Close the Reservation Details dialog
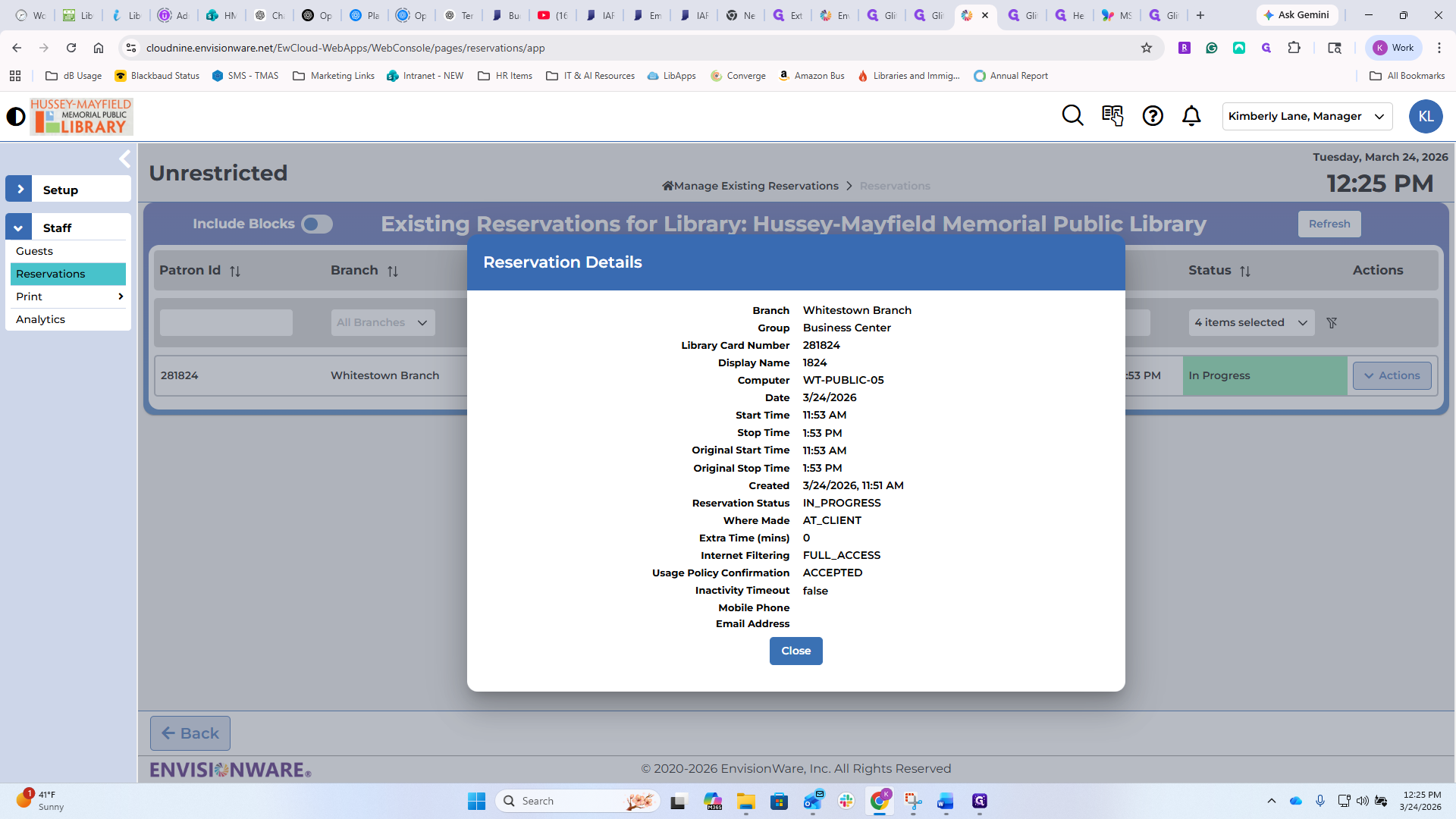 point(795,651)
